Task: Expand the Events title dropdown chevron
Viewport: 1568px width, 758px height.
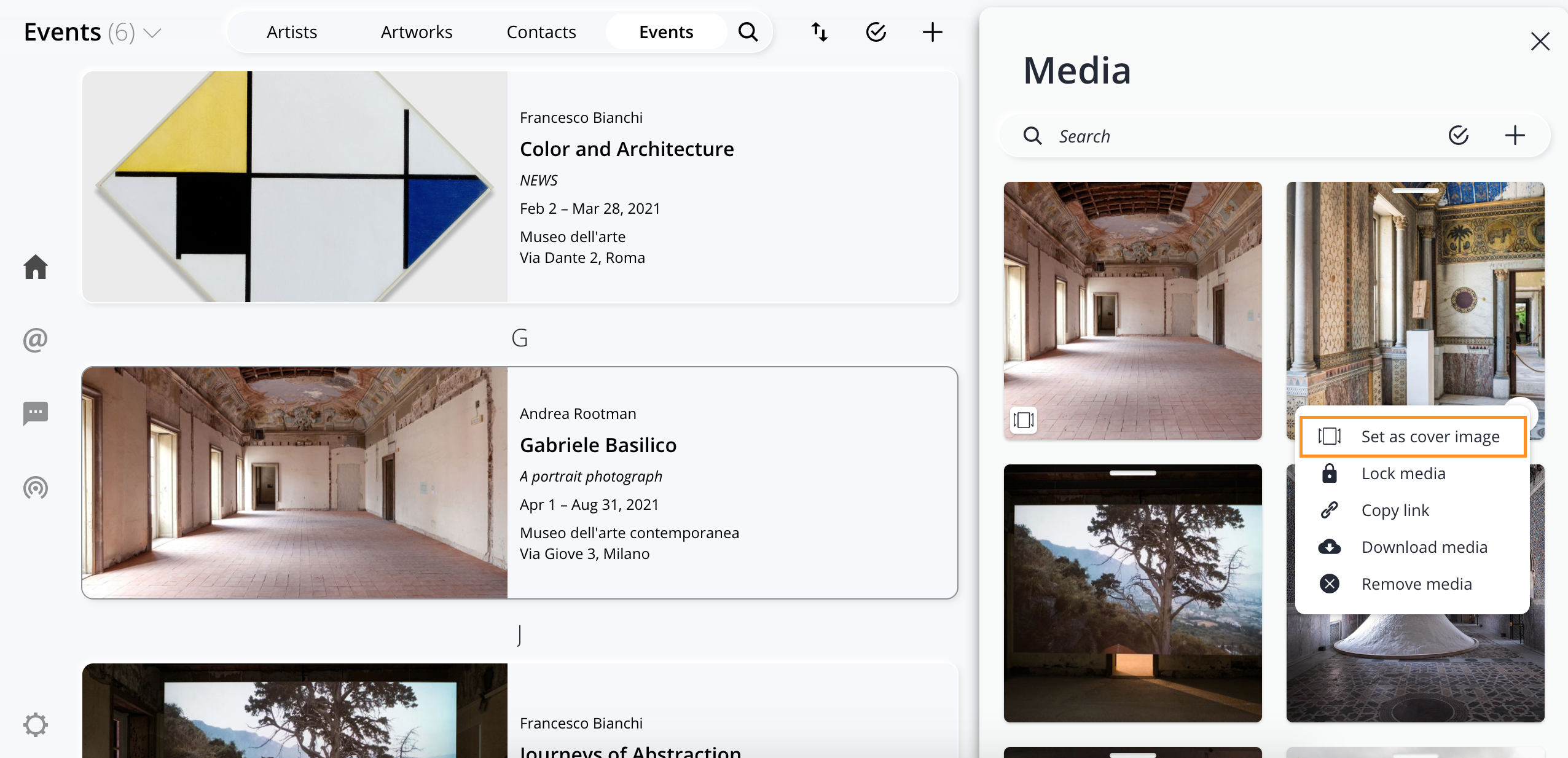Action: point(152,33)
